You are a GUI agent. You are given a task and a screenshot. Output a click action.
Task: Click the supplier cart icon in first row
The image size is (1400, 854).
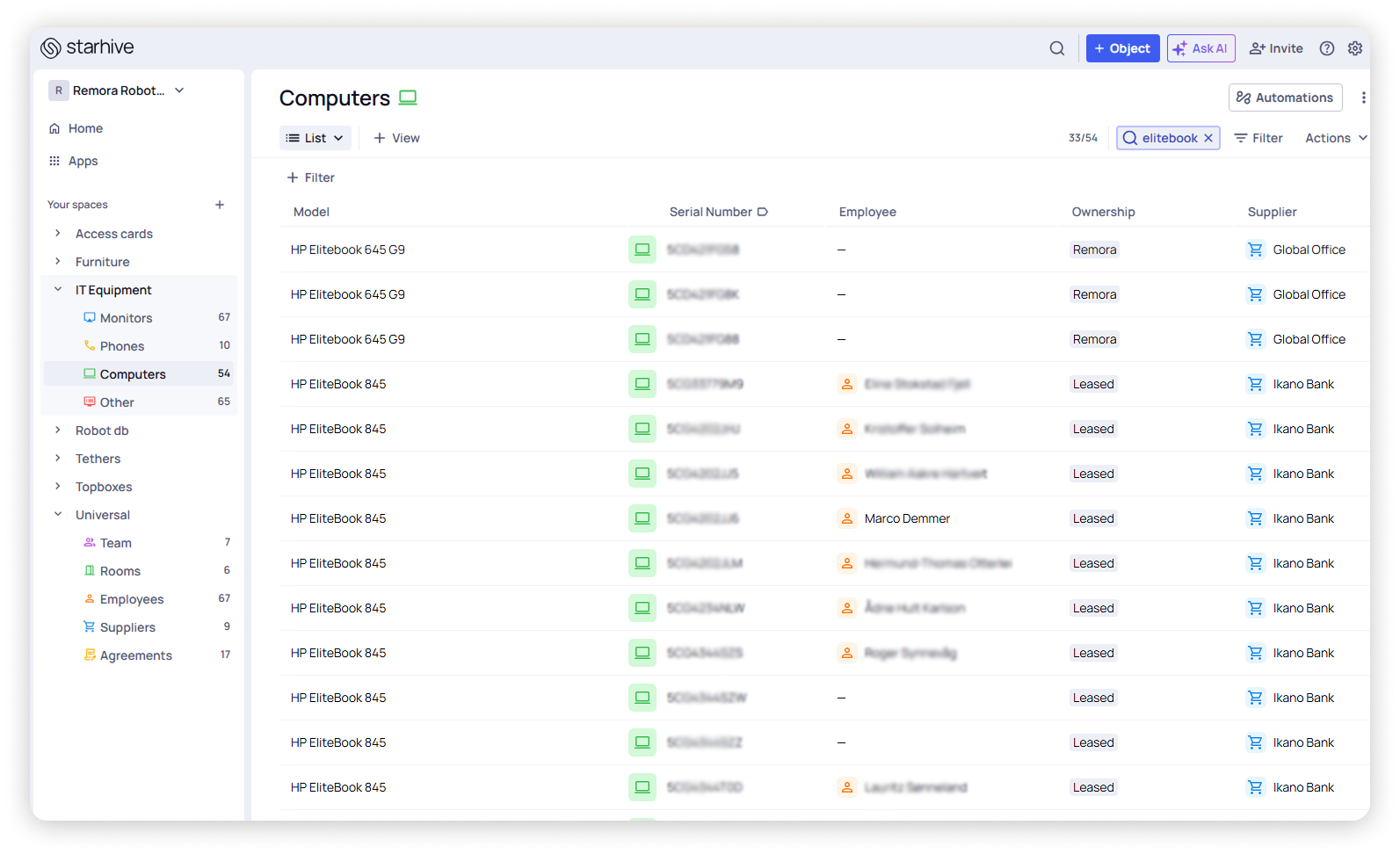click(1255, 250)
